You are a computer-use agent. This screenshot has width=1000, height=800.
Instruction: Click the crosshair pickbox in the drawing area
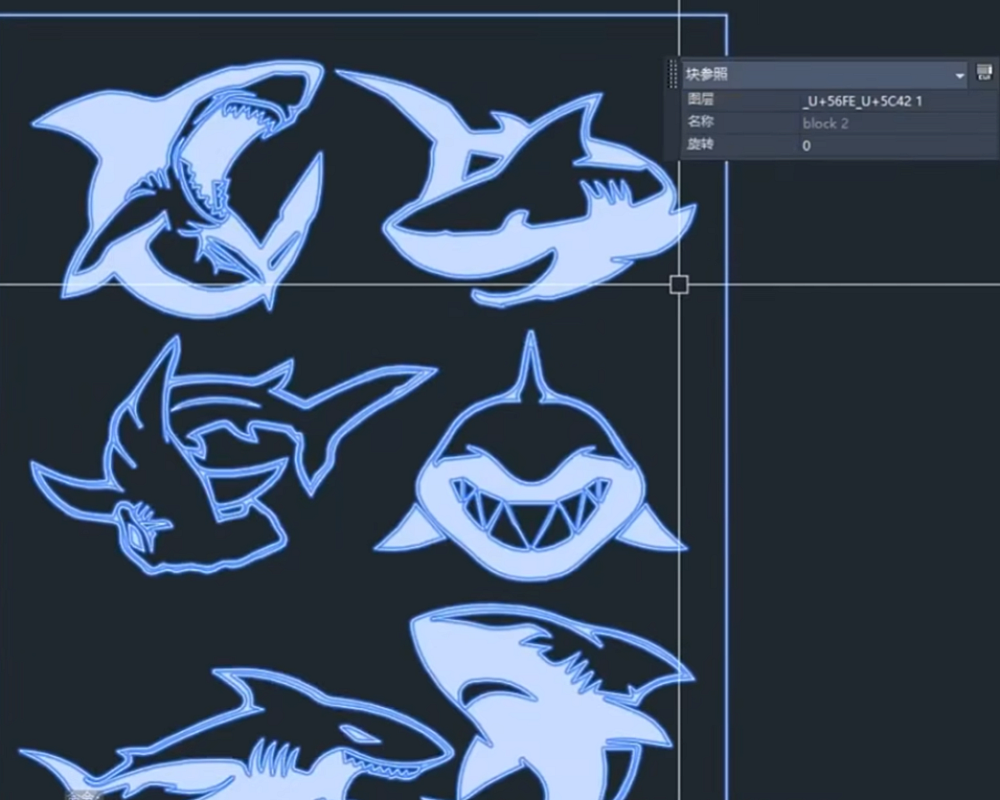[677, 284]
